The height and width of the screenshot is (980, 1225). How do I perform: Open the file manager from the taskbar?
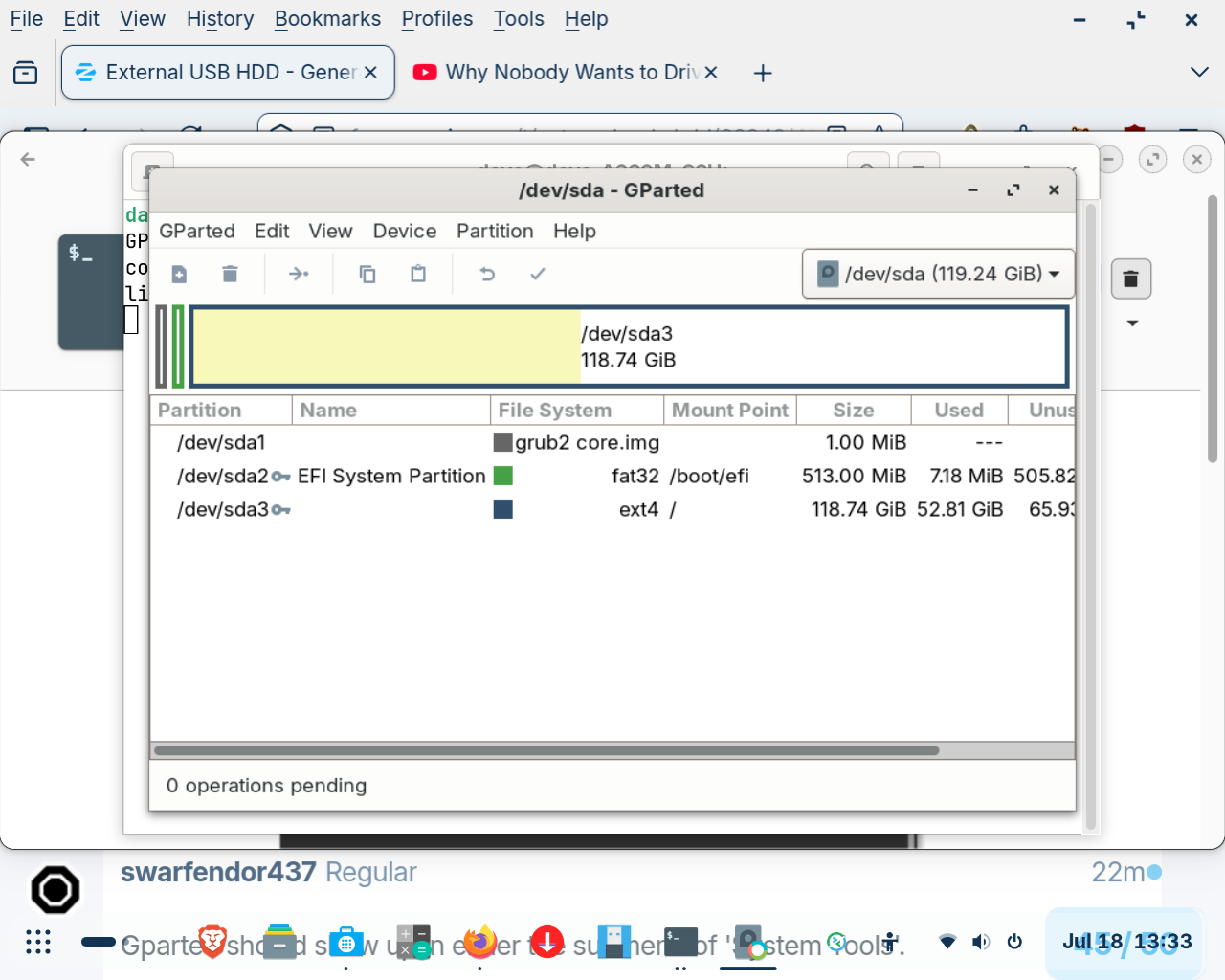pyautogui.click(x=279, y=942)
